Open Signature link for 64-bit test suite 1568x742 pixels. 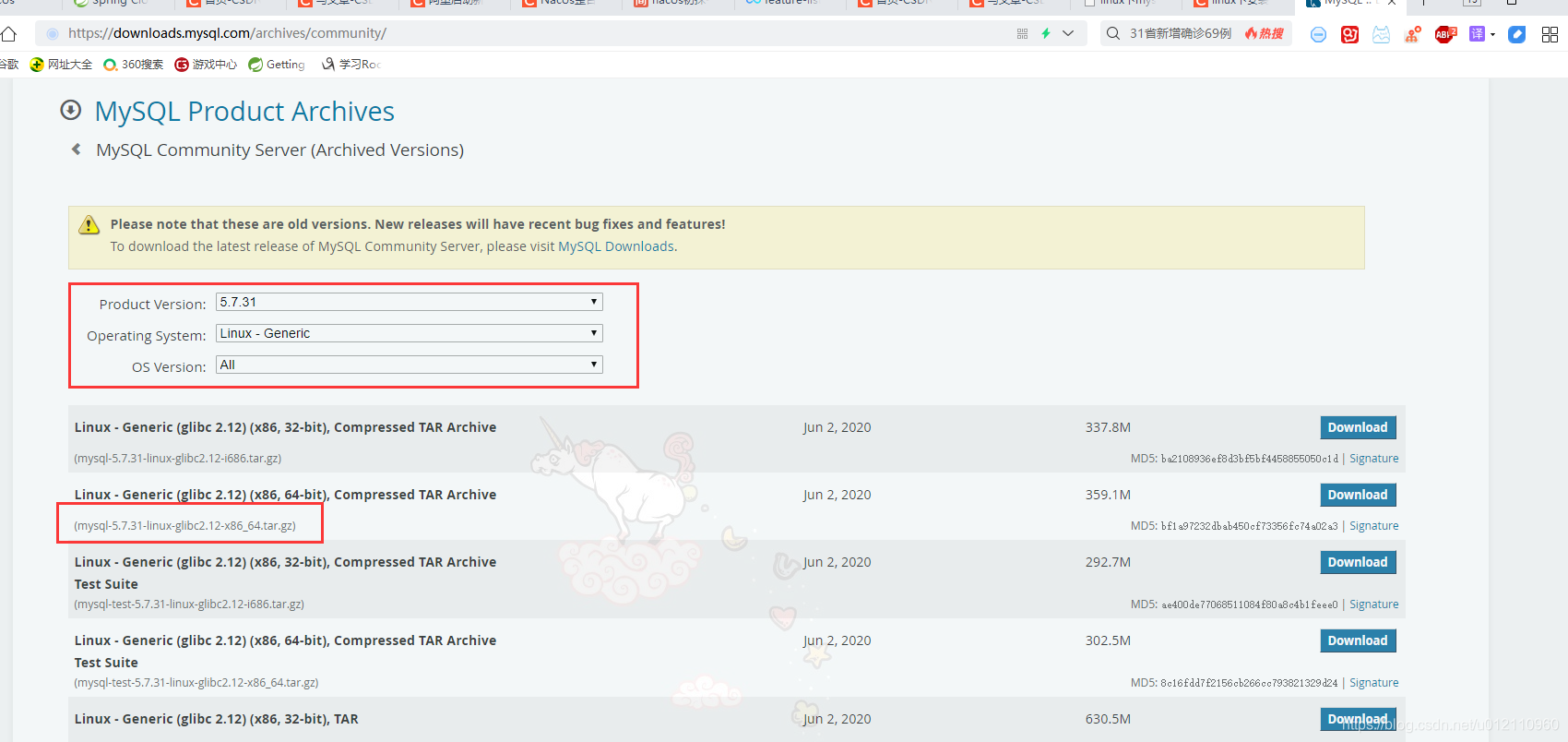pos(1373,683)
